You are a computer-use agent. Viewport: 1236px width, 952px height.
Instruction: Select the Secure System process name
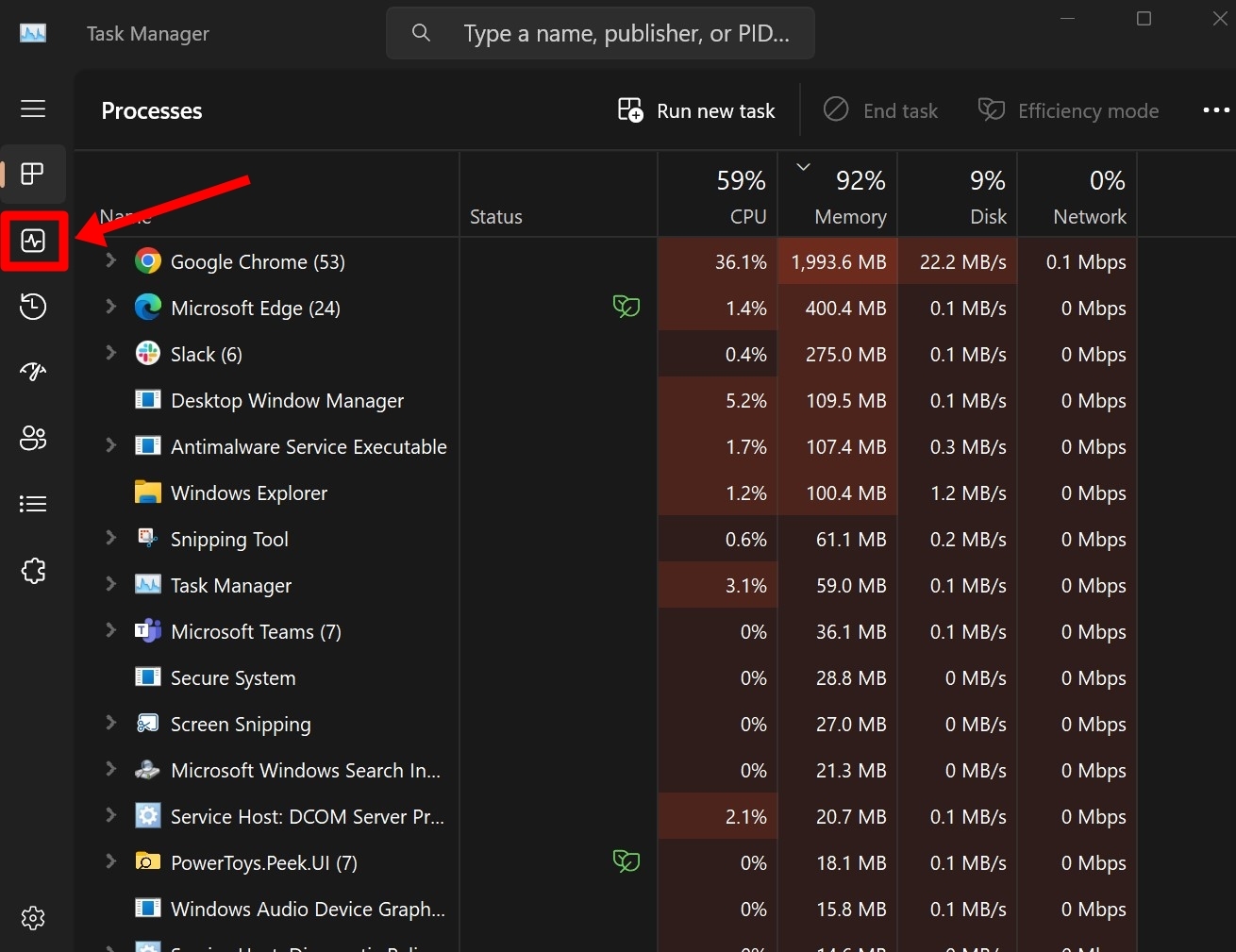[233, 677]
